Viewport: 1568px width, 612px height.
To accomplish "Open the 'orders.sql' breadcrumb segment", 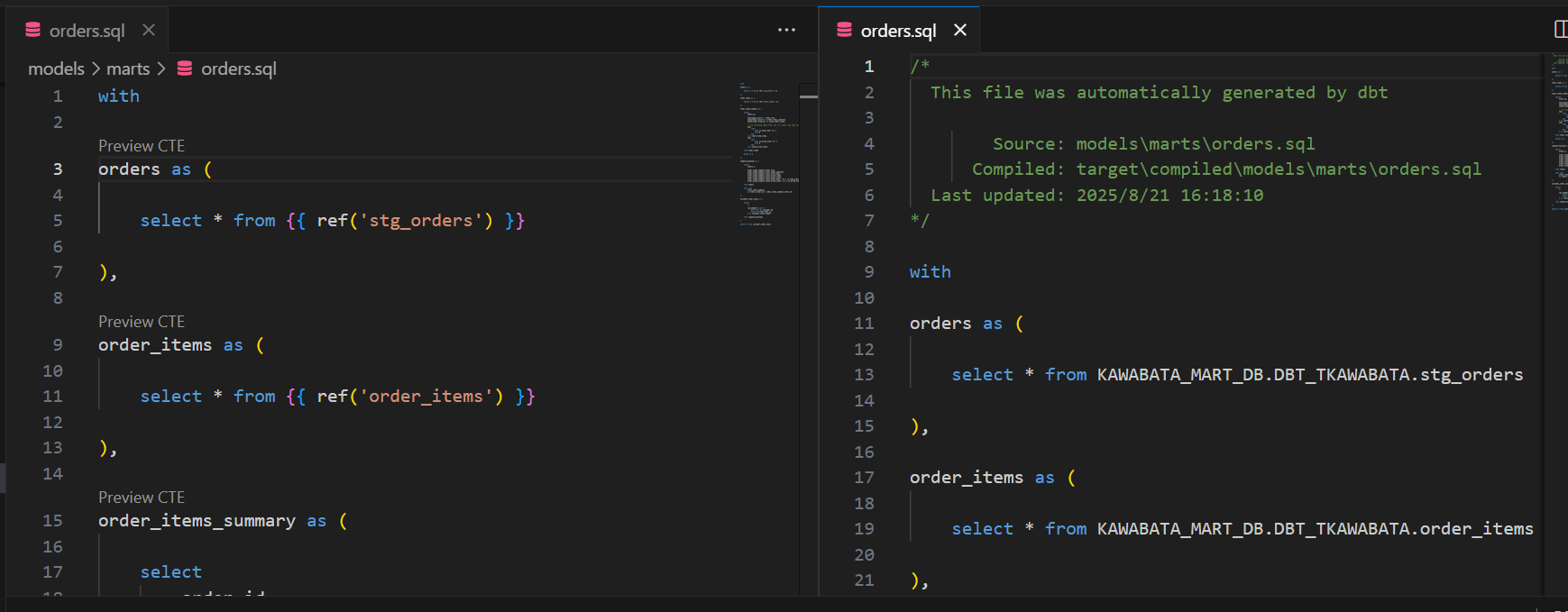I will pos(239,69).
